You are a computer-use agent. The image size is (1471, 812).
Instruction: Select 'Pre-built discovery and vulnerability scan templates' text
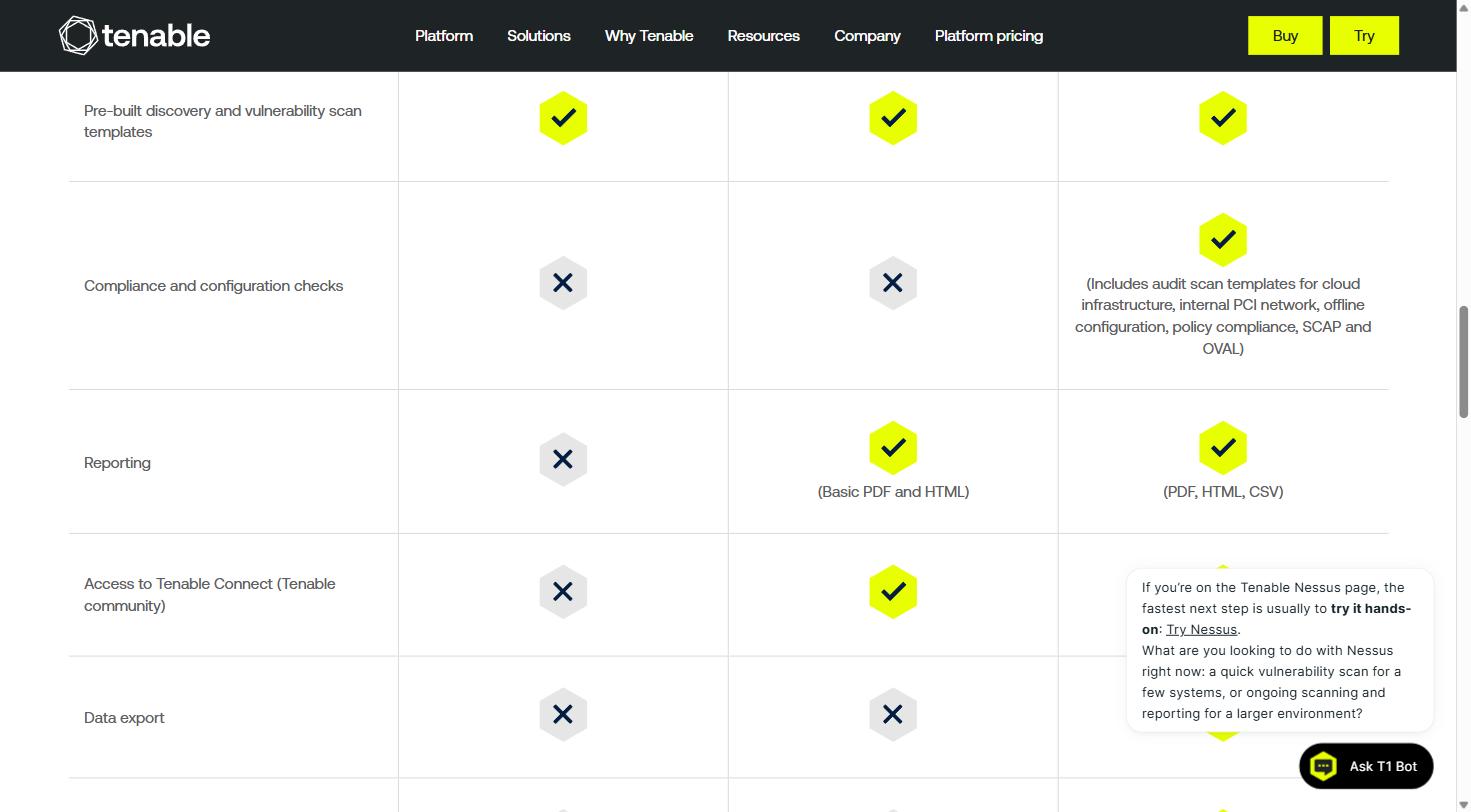(x=223, y=121)
